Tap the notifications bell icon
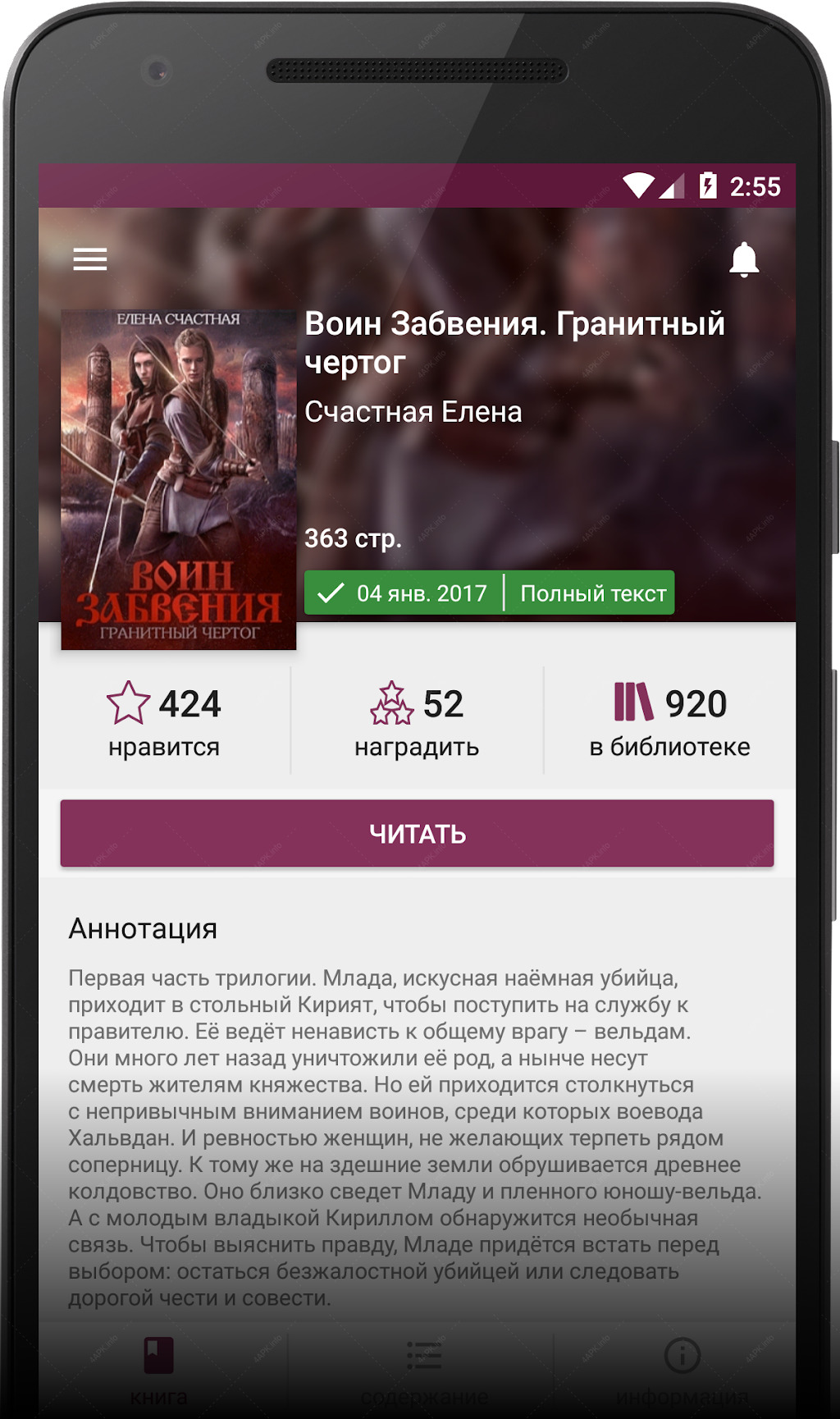Screen dimensions: 840x1419 coord(744,260)
